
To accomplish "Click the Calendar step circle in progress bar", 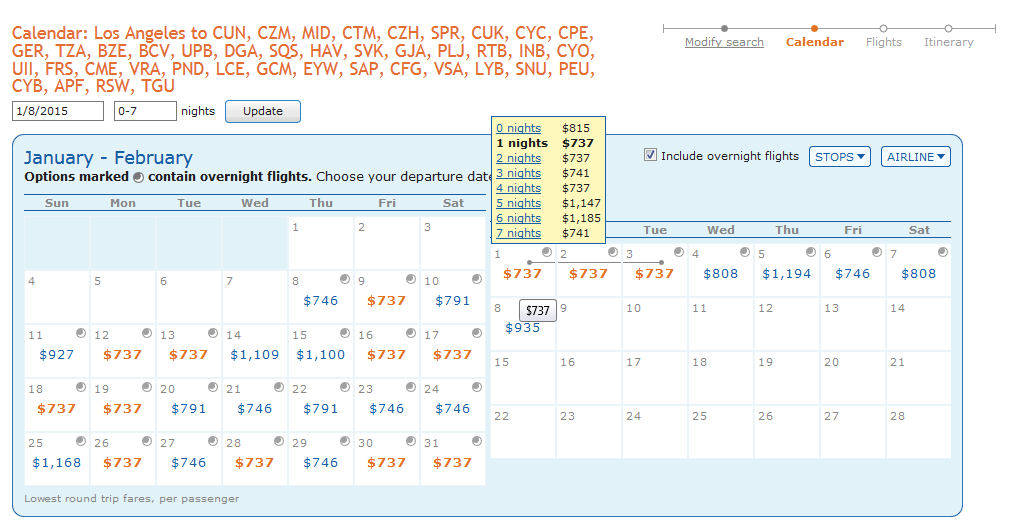I will pyautogui.click(x=815, y=28).
